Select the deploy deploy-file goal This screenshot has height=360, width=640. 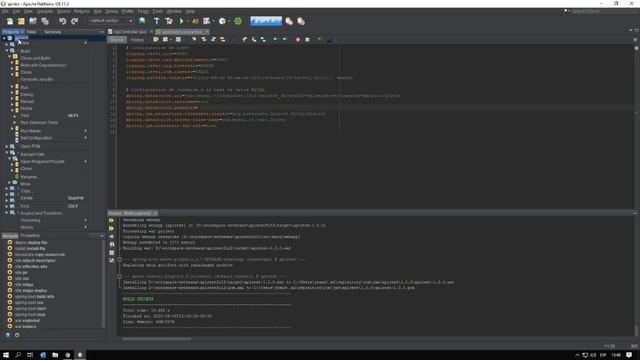coord(31,242)
